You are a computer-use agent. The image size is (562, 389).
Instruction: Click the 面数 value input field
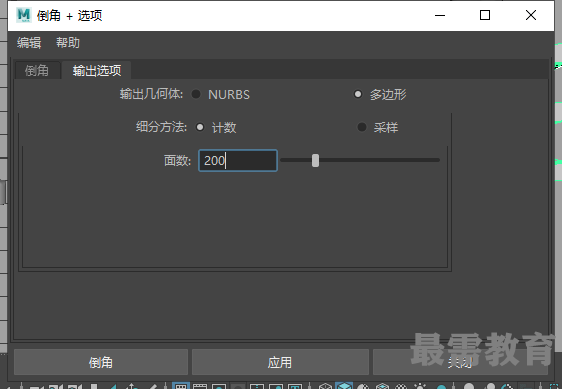238,160
